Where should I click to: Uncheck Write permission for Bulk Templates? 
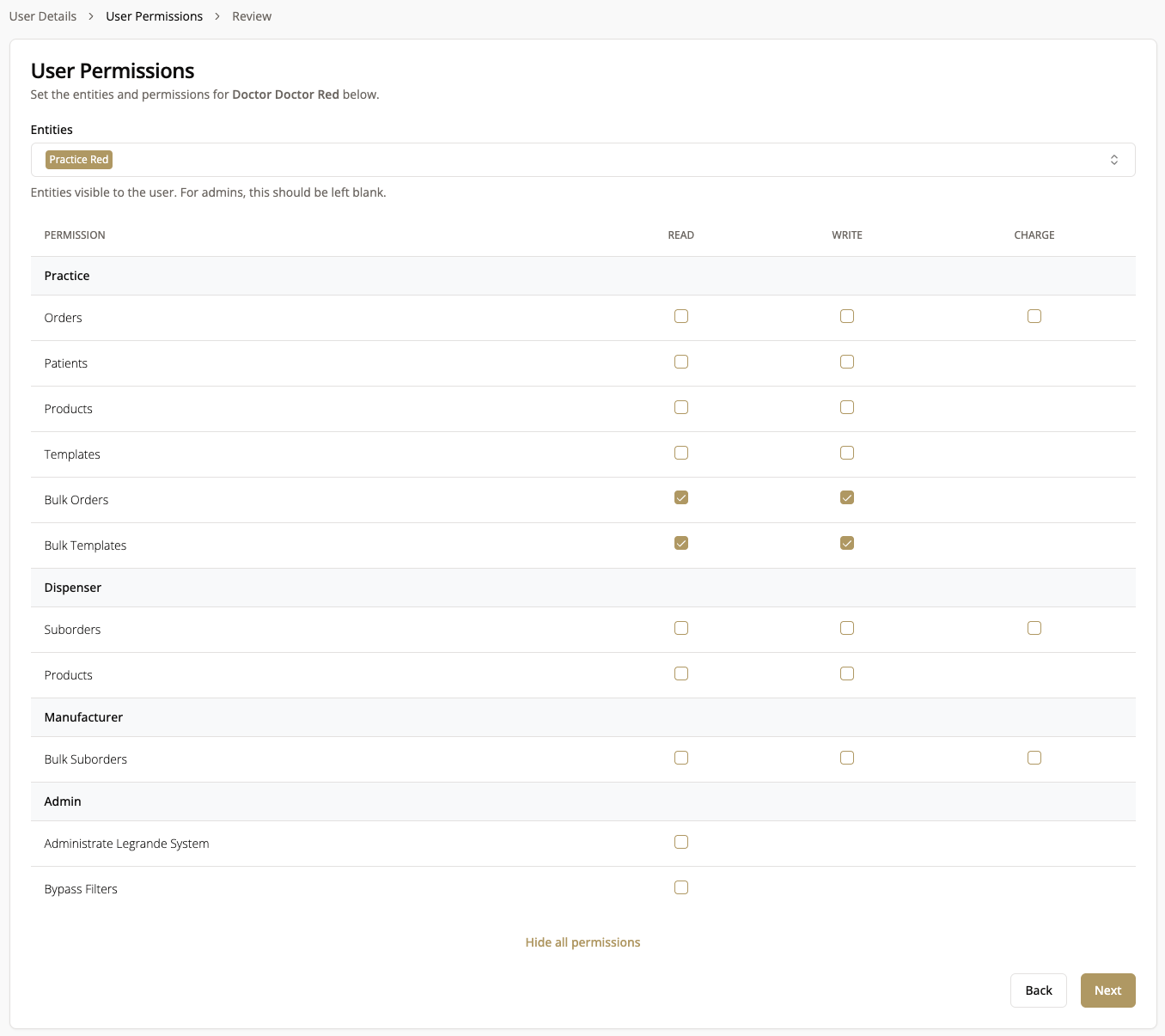847,543
